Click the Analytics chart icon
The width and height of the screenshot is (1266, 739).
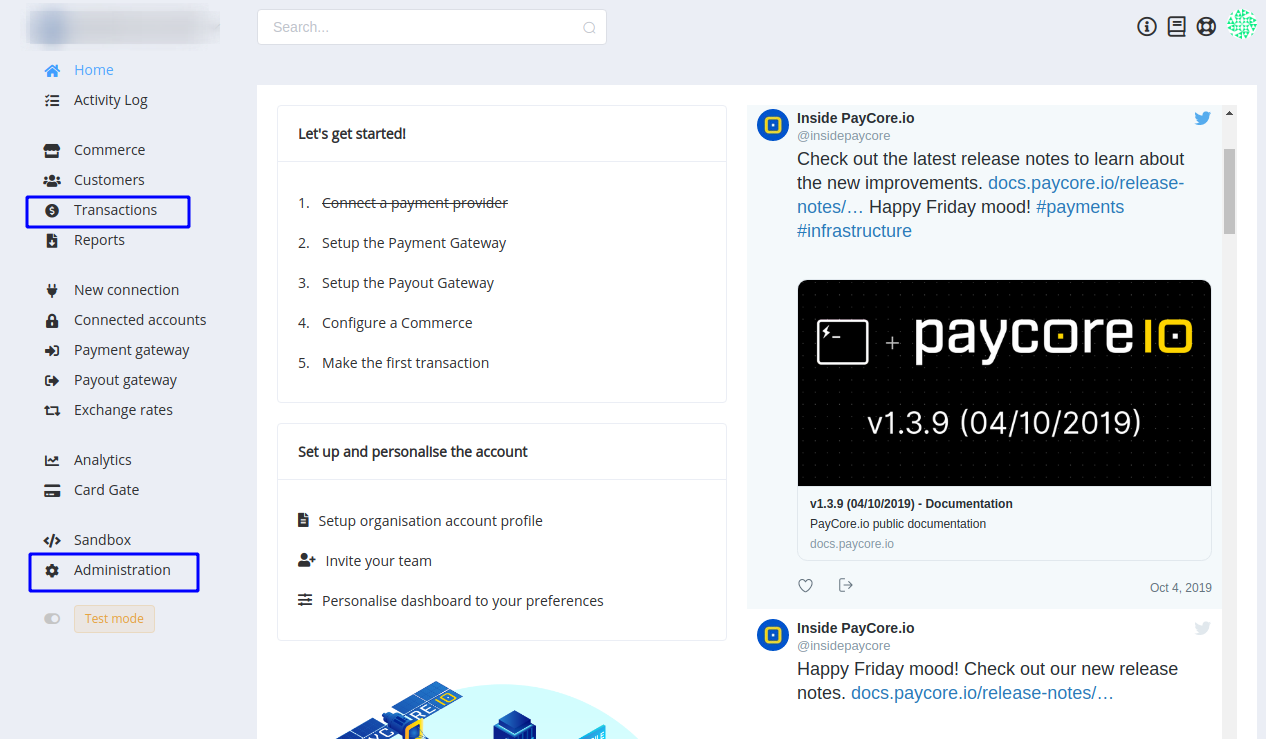52,461
